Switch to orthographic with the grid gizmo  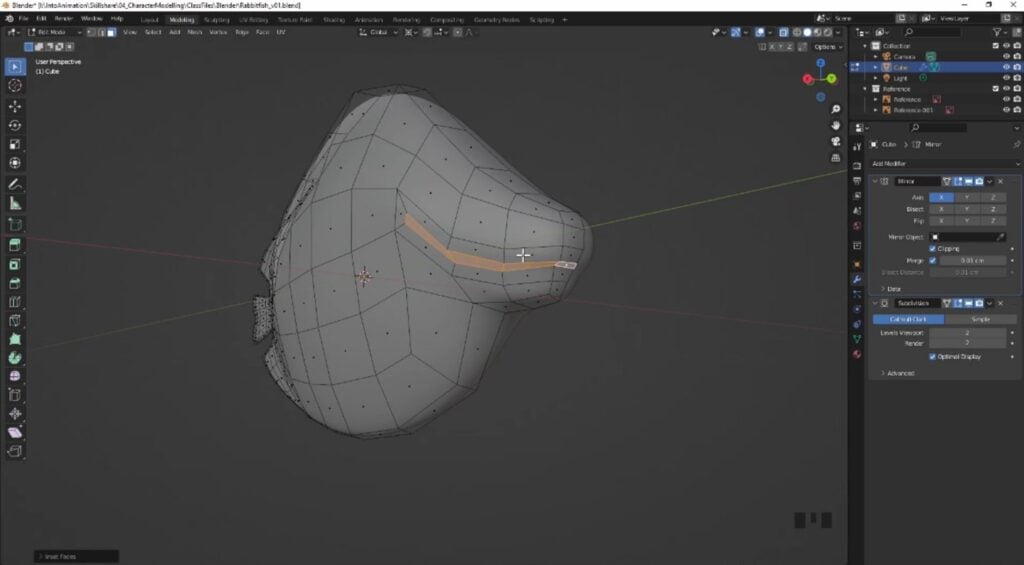tap(836, 158)
